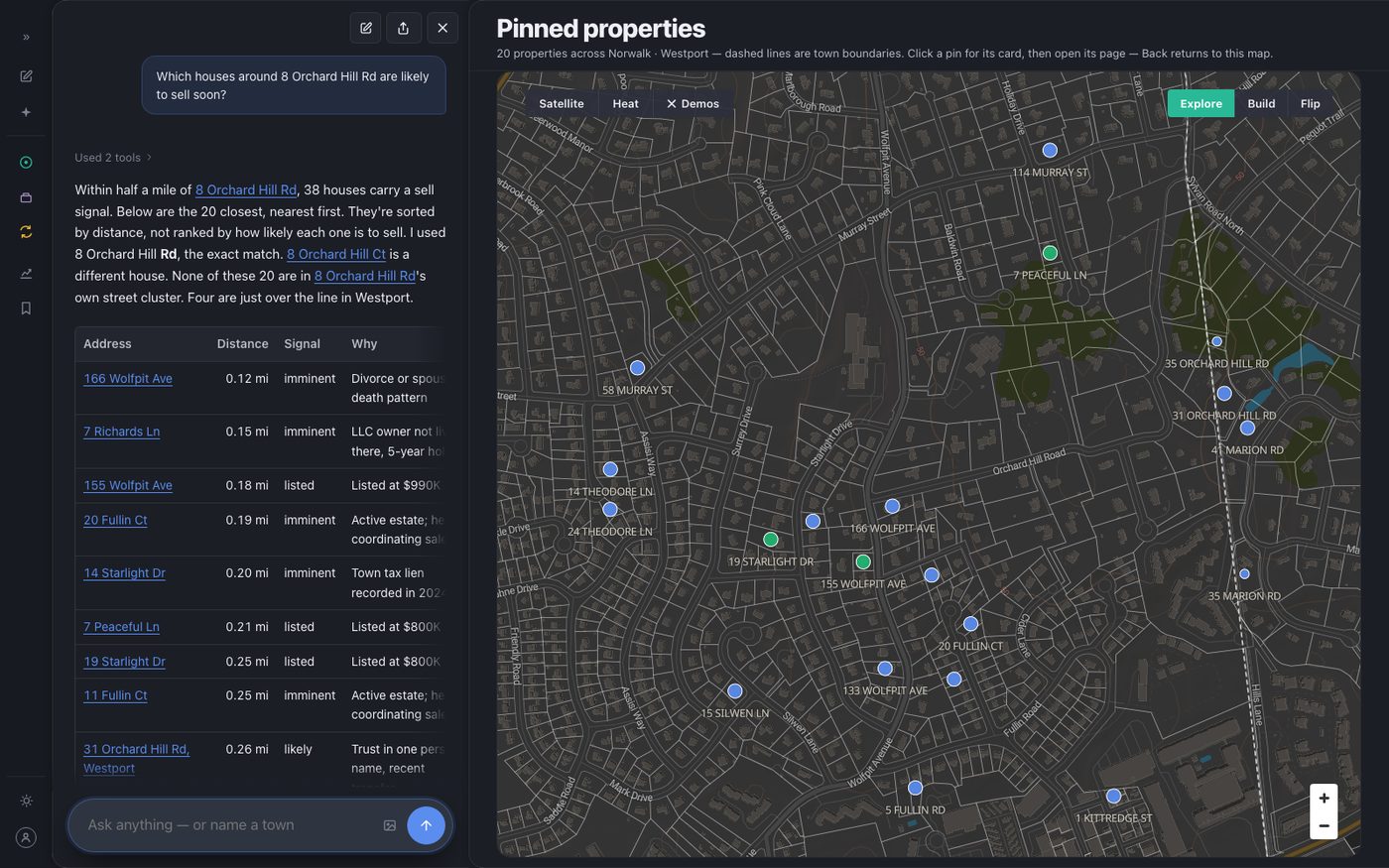
Task: Switch to the Explore tab
Action: click(1200, 103)
